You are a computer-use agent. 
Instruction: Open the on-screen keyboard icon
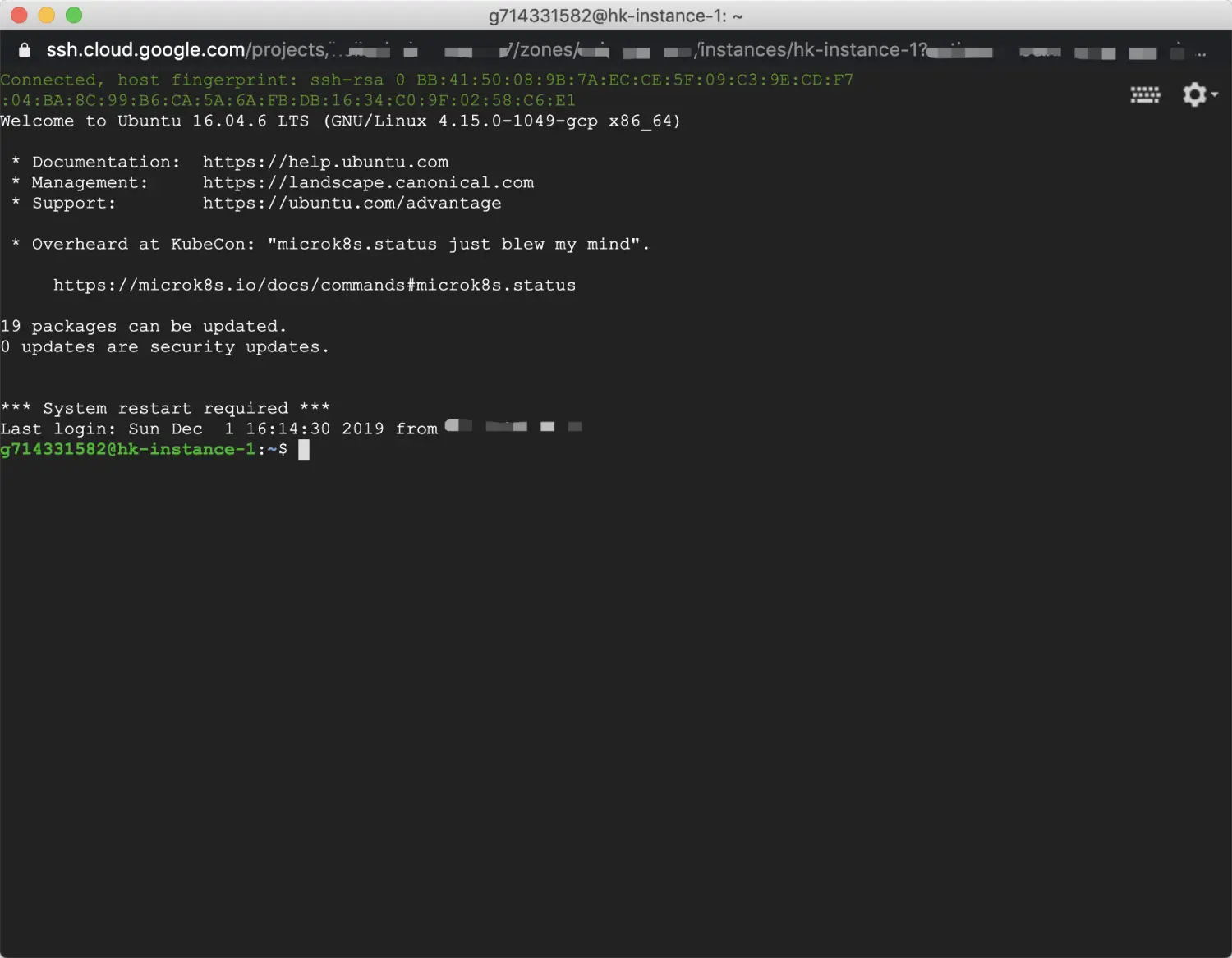pyautogui.click(x=1145, y=94)
